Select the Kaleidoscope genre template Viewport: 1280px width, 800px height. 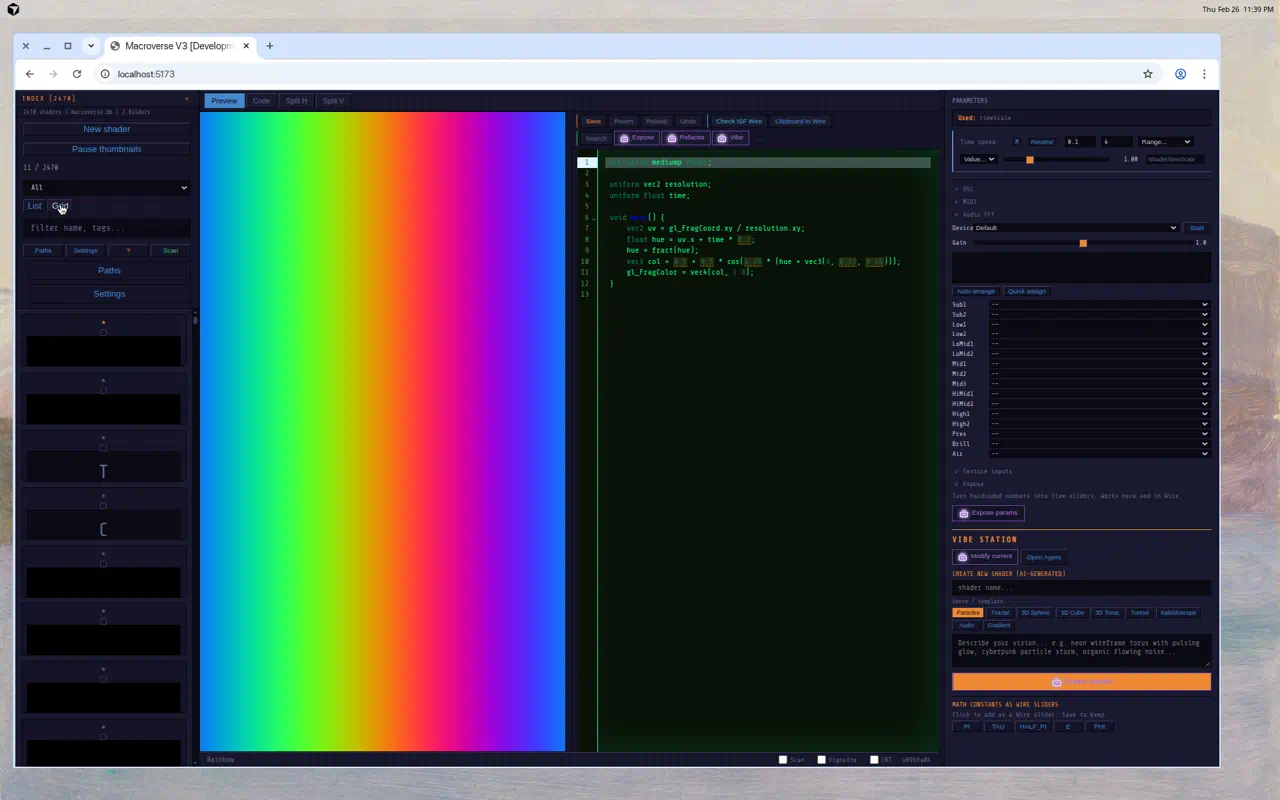(1178, 613)
